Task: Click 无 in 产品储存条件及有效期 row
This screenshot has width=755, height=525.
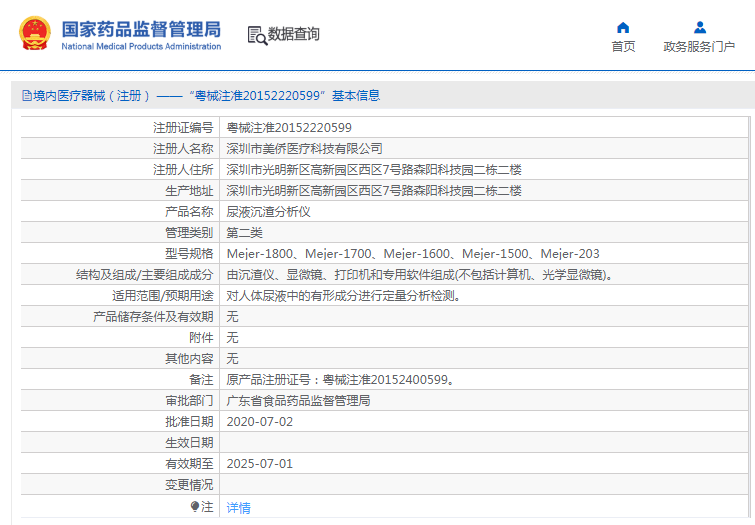Action: 233,316
